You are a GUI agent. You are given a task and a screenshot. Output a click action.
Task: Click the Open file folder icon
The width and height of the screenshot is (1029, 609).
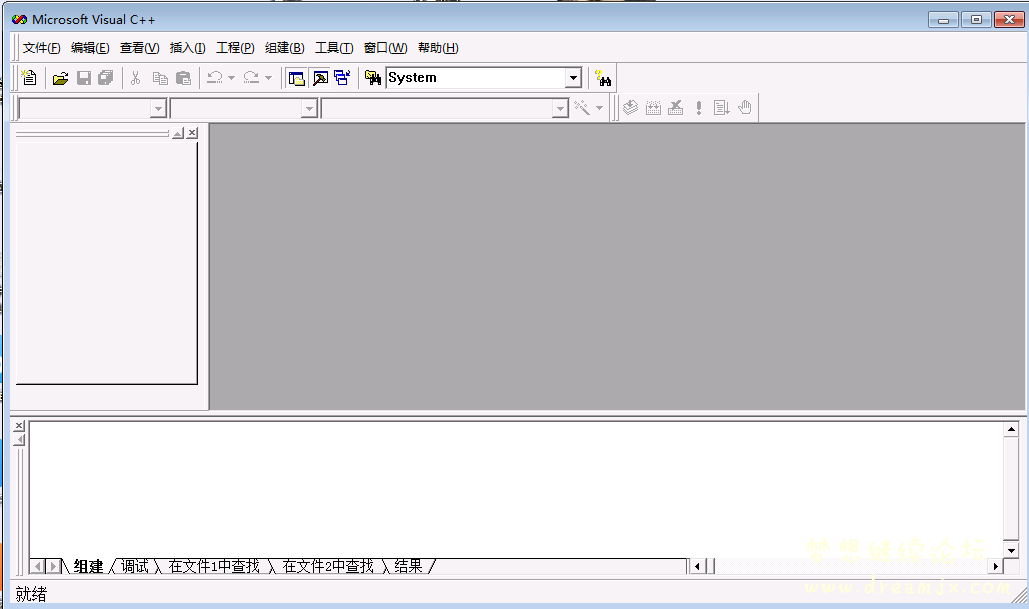pos(60,78)
